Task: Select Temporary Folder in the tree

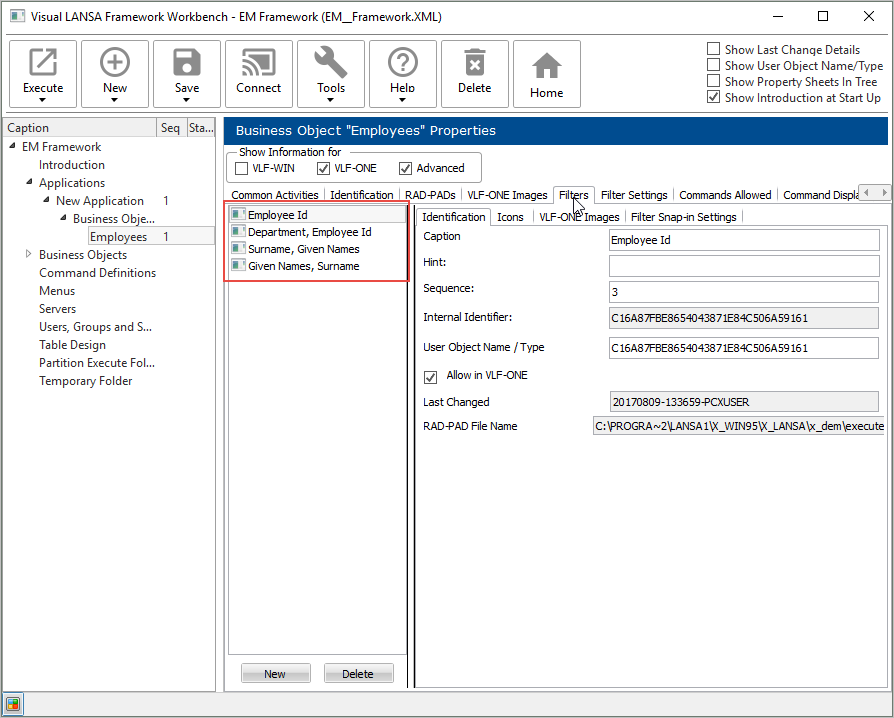Action: [x=86, y=380]
